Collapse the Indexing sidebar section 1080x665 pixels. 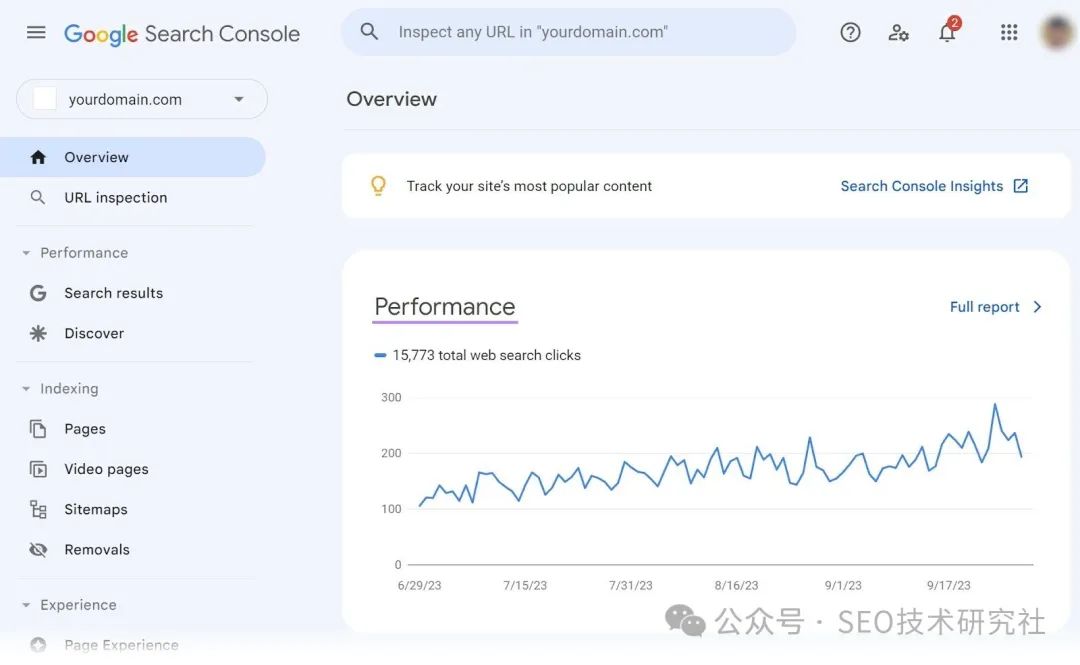coord(27,389)
